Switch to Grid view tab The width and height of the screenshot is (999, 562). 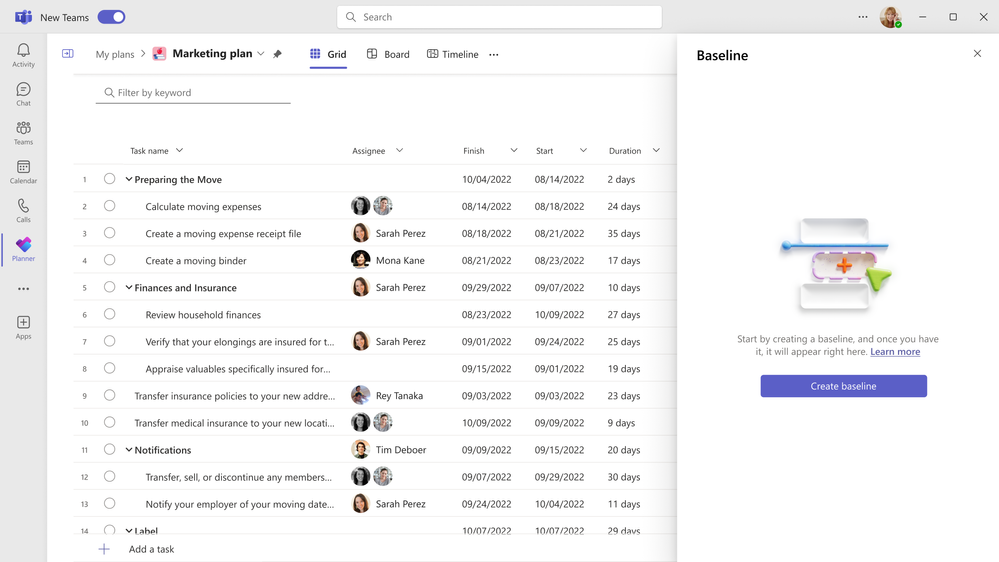(x=328, y=54)
